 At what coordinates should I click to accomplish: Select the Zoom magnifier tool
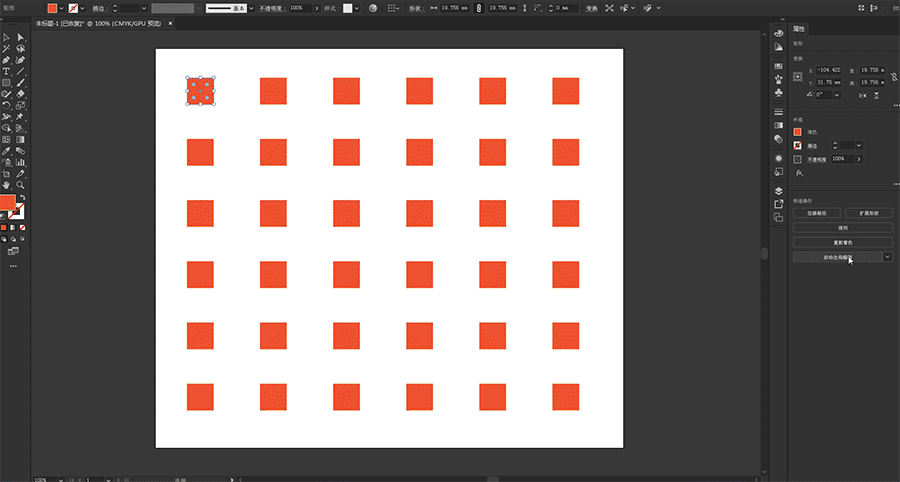pyautogui.click(x=20, y=185)
